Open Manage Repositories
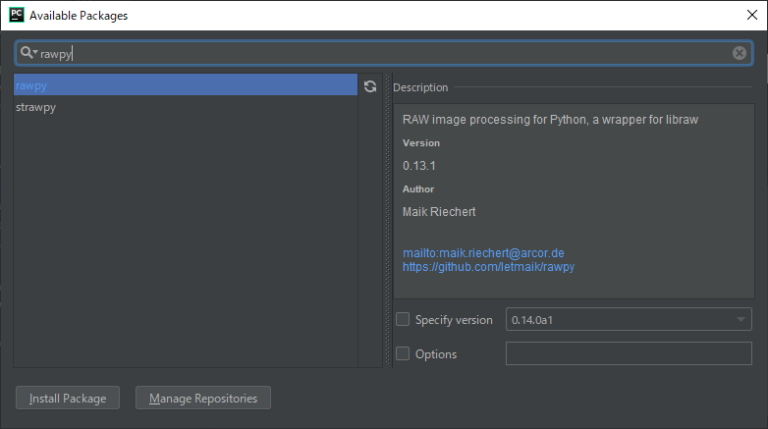This screenshot has width=768, height=429. (203, 398)
